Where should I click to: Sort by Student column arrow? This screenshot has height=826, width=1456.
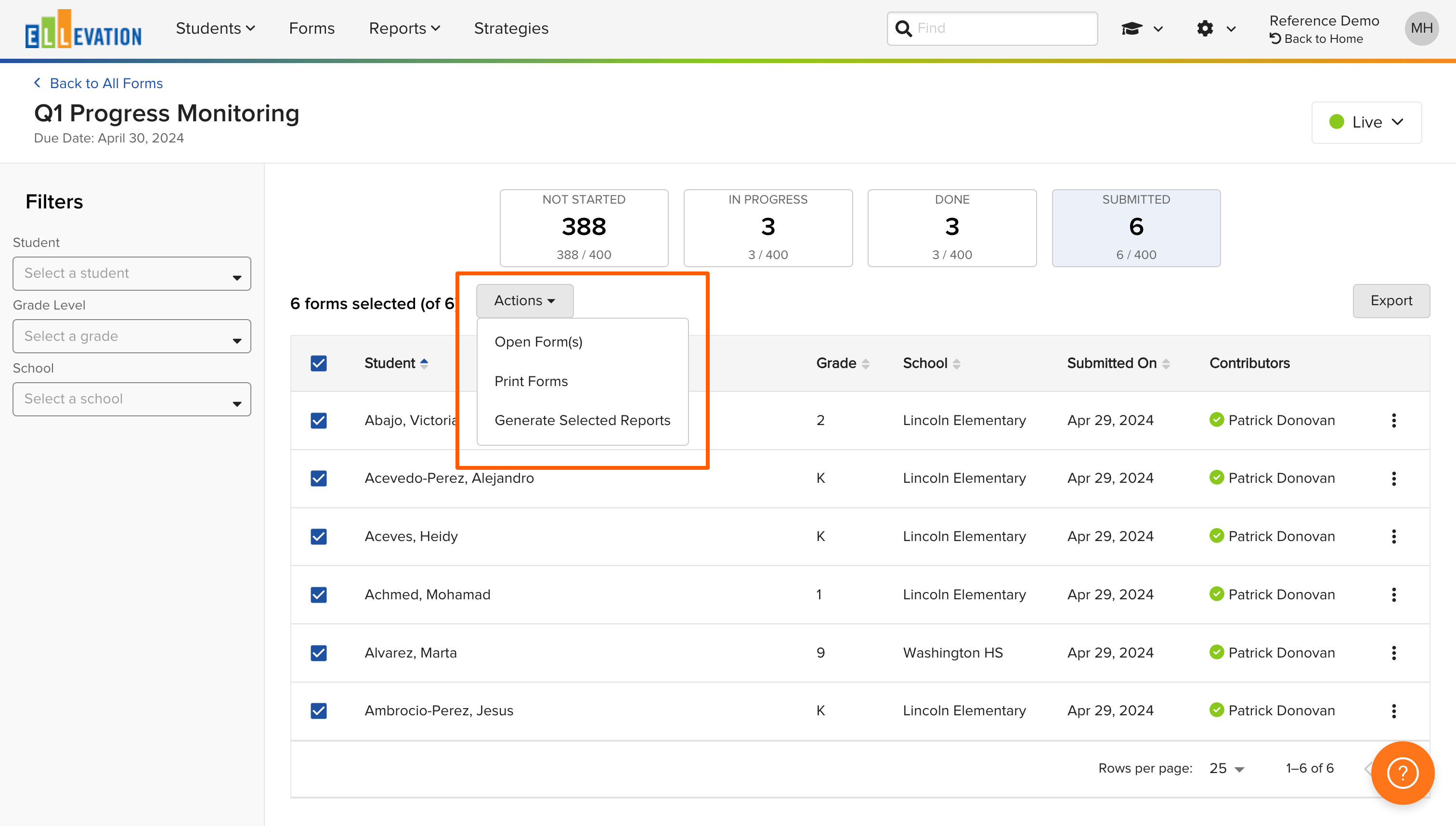pos(424,363)
